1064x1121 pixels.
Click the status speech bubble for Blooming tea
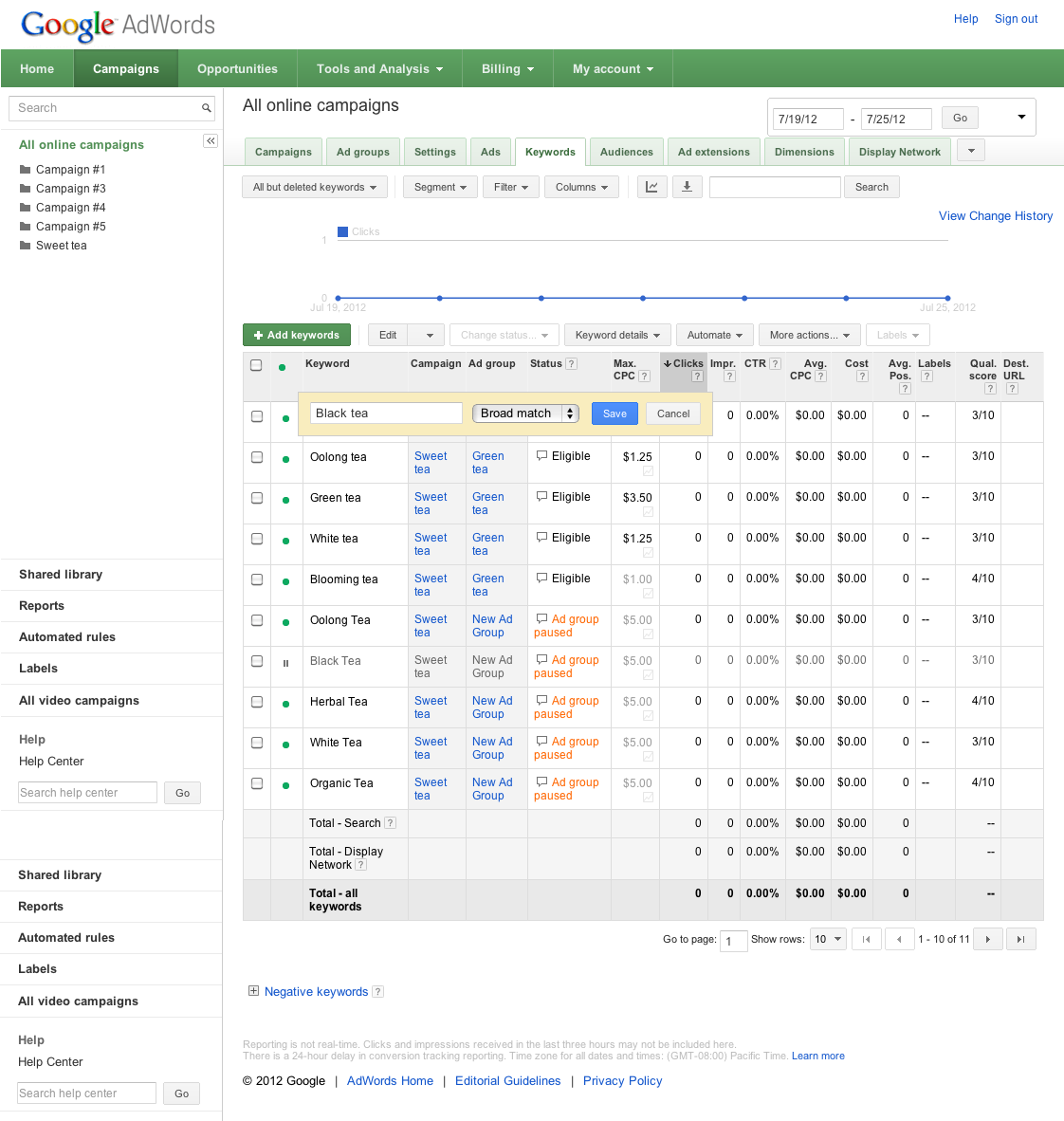542,578
